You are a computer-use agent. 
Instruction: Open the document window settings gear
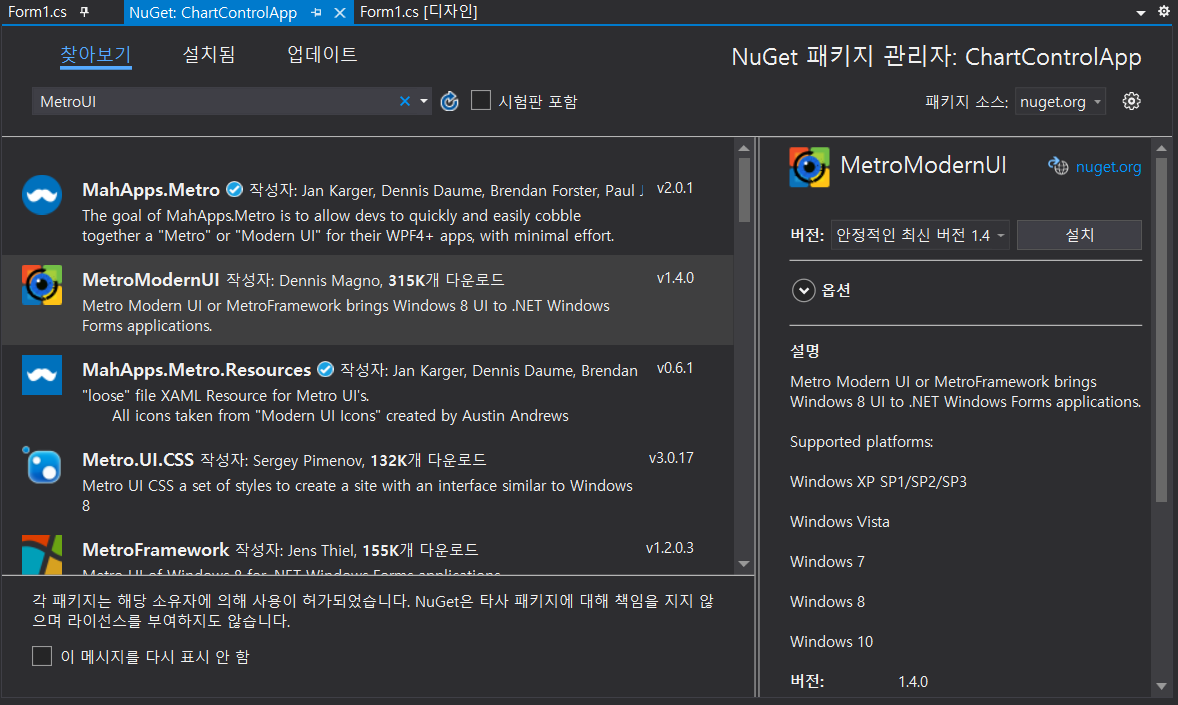click(x=1164, y=11)
